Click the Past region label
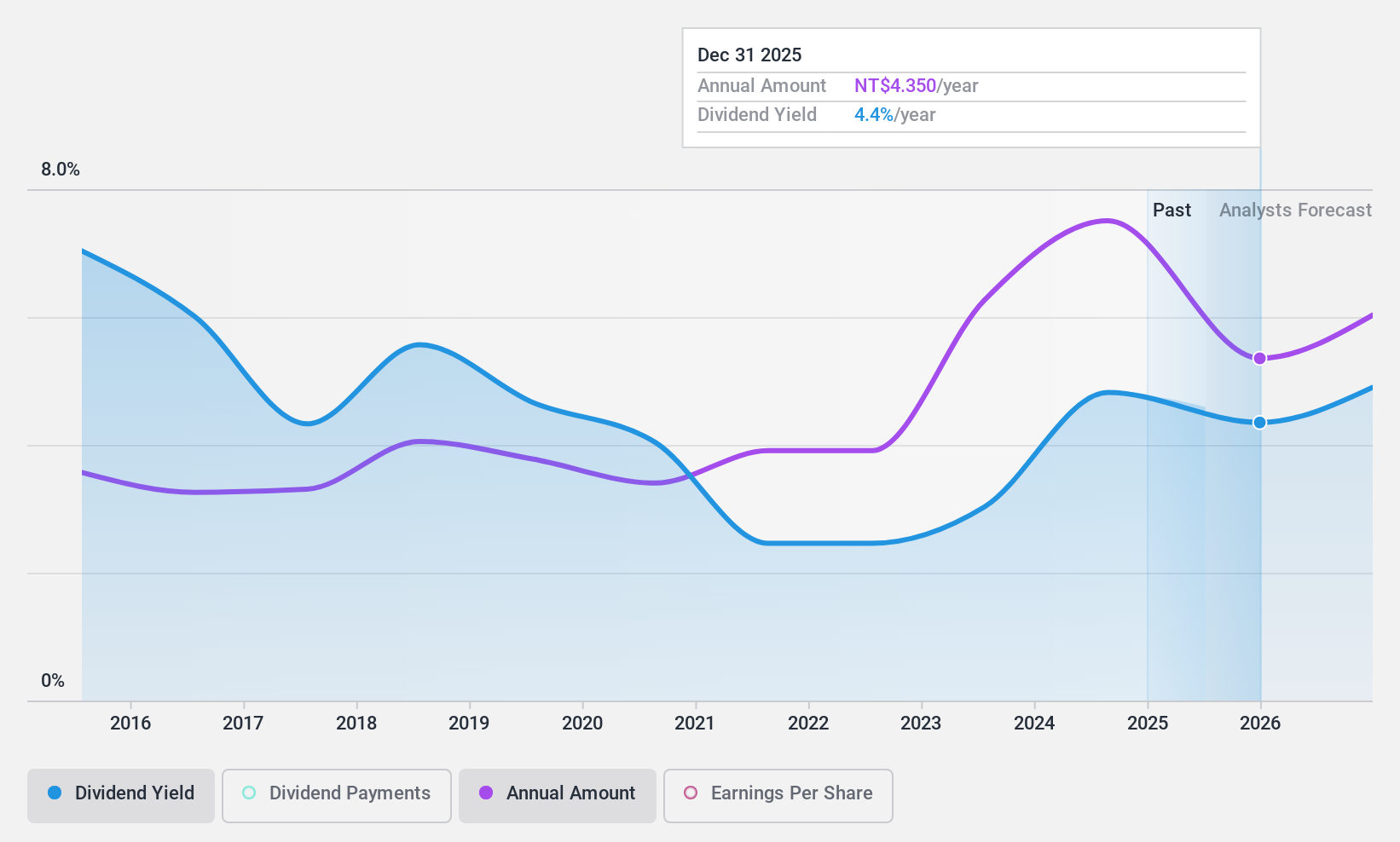Screen dimensions: 1400x842 coord(1171,210)
